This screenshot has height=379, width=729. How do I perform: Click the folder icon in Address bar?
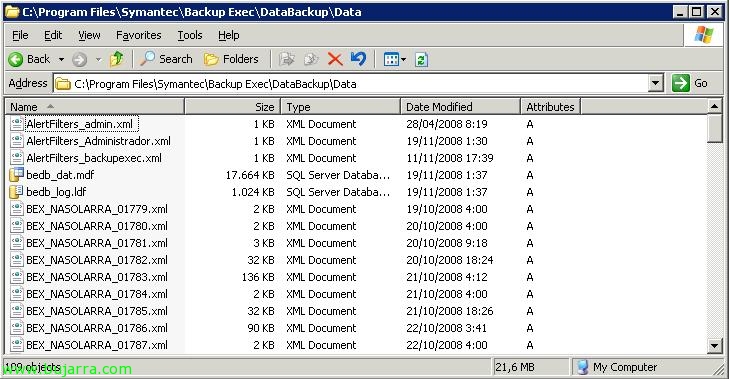point(63,84)
